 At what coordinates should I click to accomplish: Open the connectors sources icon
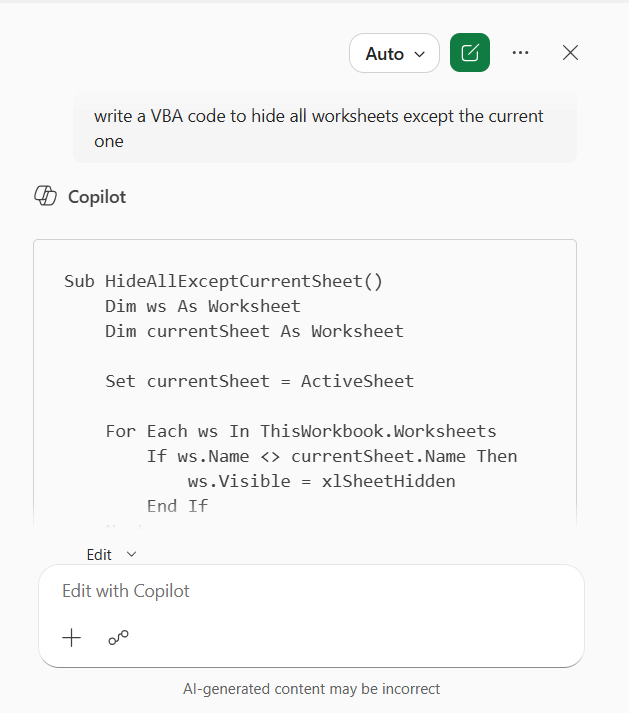coord(118,638)
